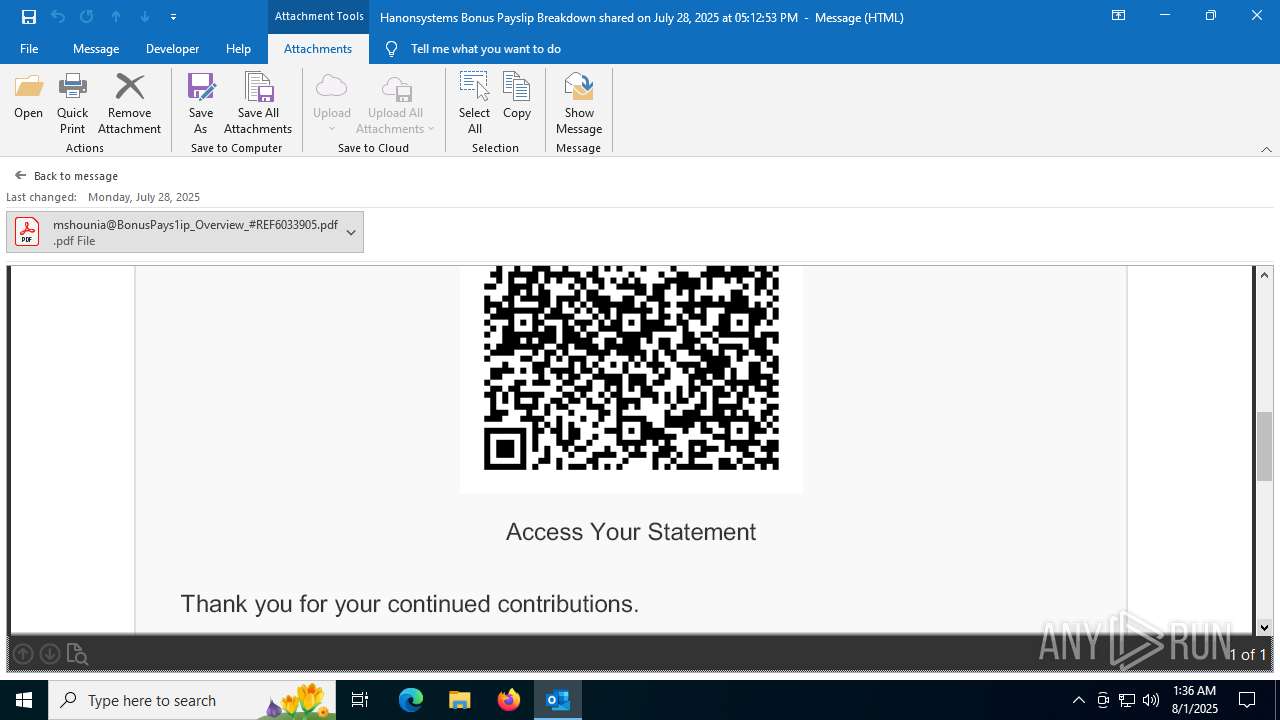Click the PDF attachment file icon

tap(27, 232)
